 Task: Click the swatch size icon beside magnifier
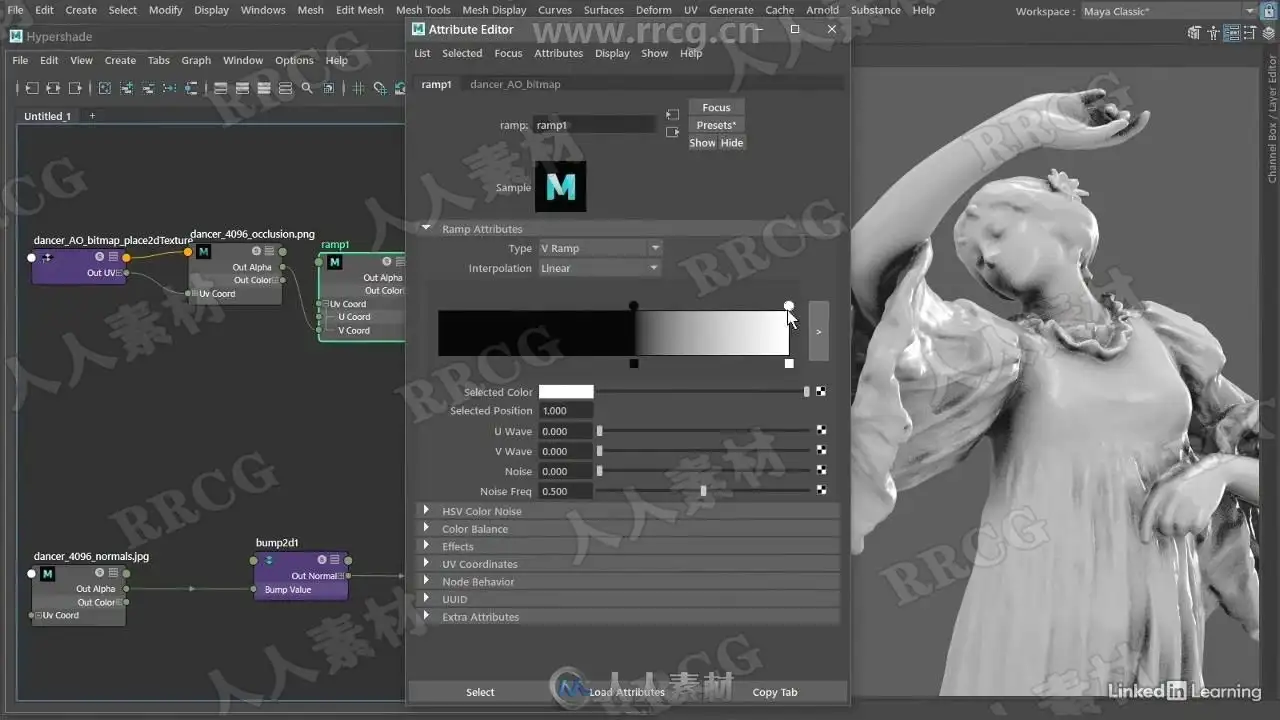328,88
